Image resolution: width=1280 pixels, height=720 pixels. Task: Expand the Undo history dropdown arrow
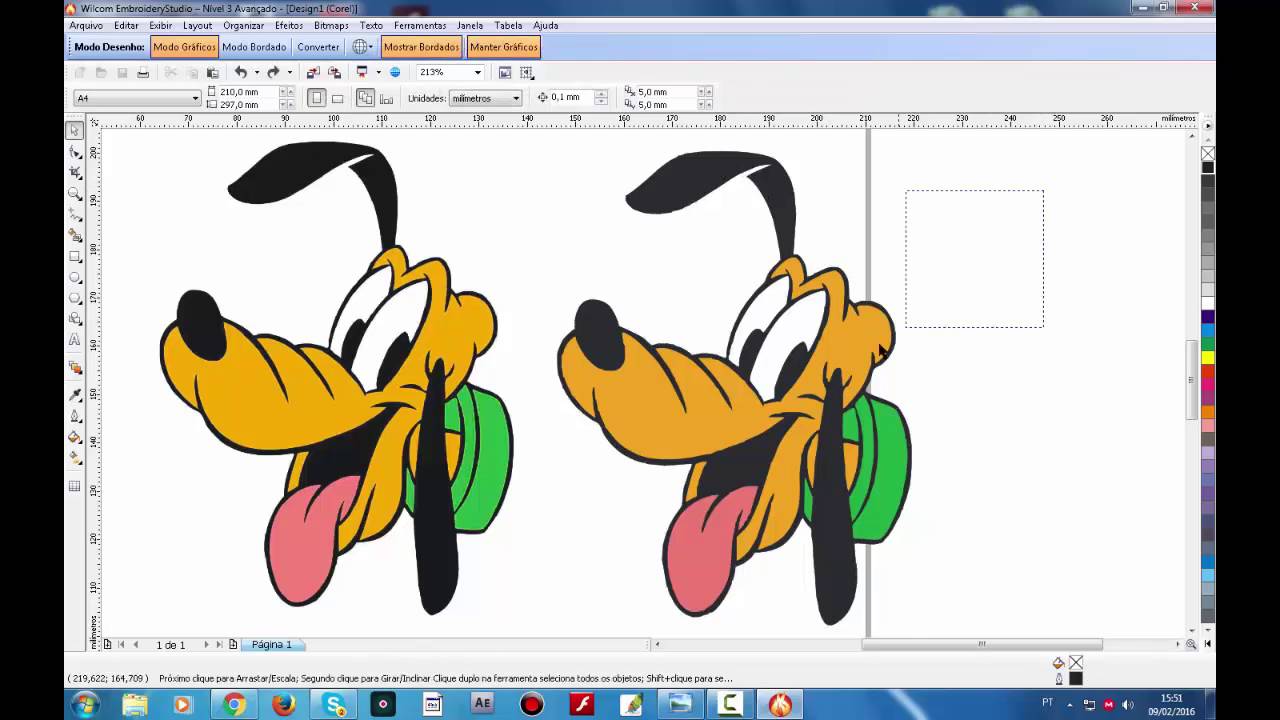(x=257, y=72)
